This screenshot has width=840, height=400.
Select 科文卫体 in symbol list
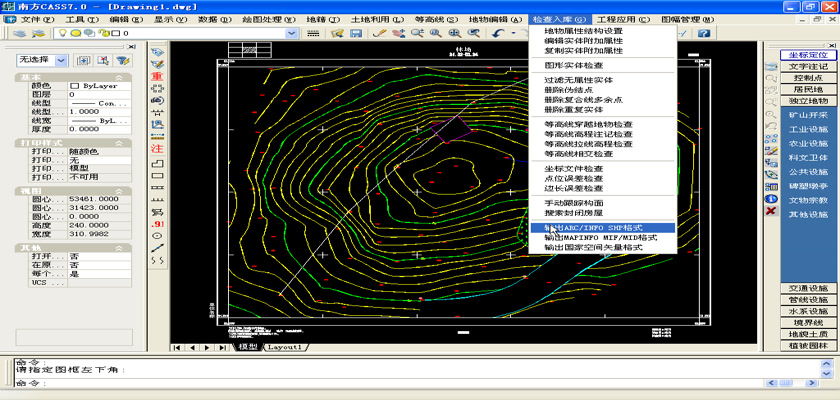pos(808,158)
